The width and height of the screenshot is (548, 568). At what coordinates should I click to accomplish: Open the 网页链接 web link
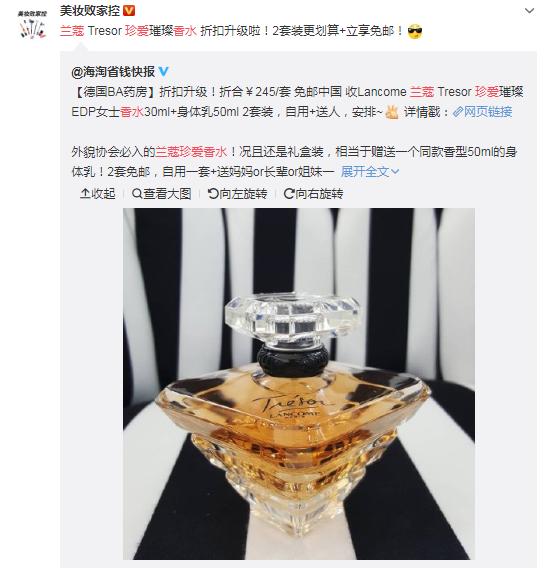coord(488,112)
